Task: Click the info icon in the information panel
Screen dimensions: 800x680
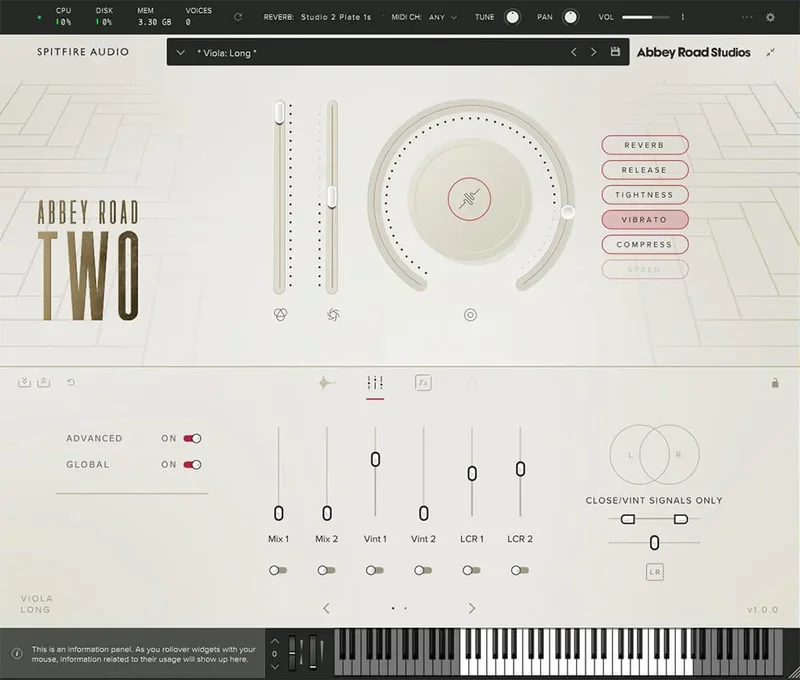Action: pyautogui.click(x=17, y=653)
